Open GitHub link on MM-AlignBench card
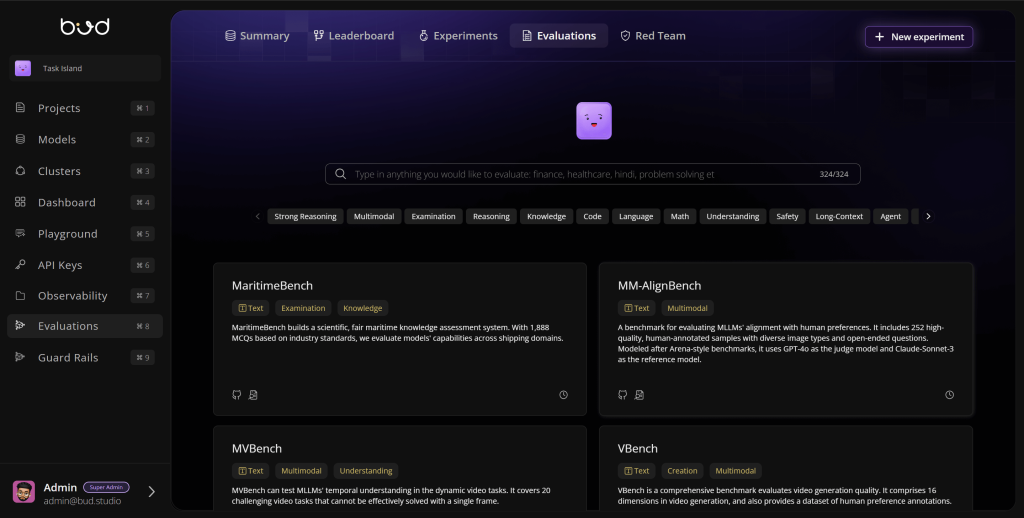The image size is (1024, 518). click(x=623, y=395)
